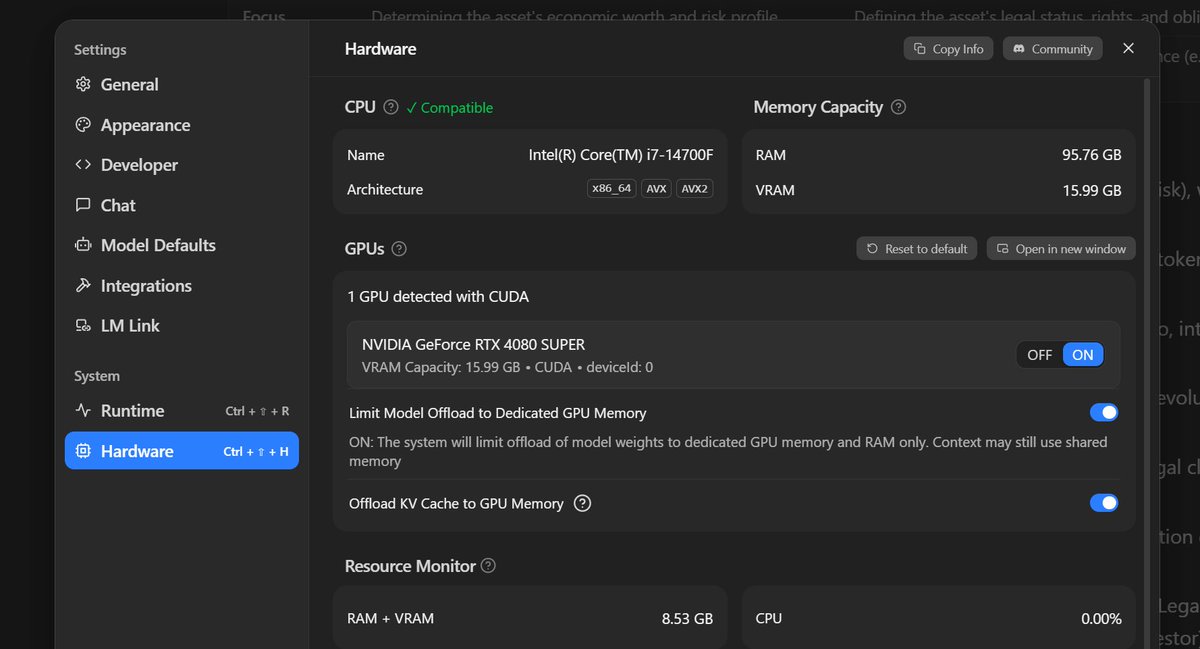1200x649 pixels.
Task: Select the Hardware system section
Action: click(x=181, y=451)
